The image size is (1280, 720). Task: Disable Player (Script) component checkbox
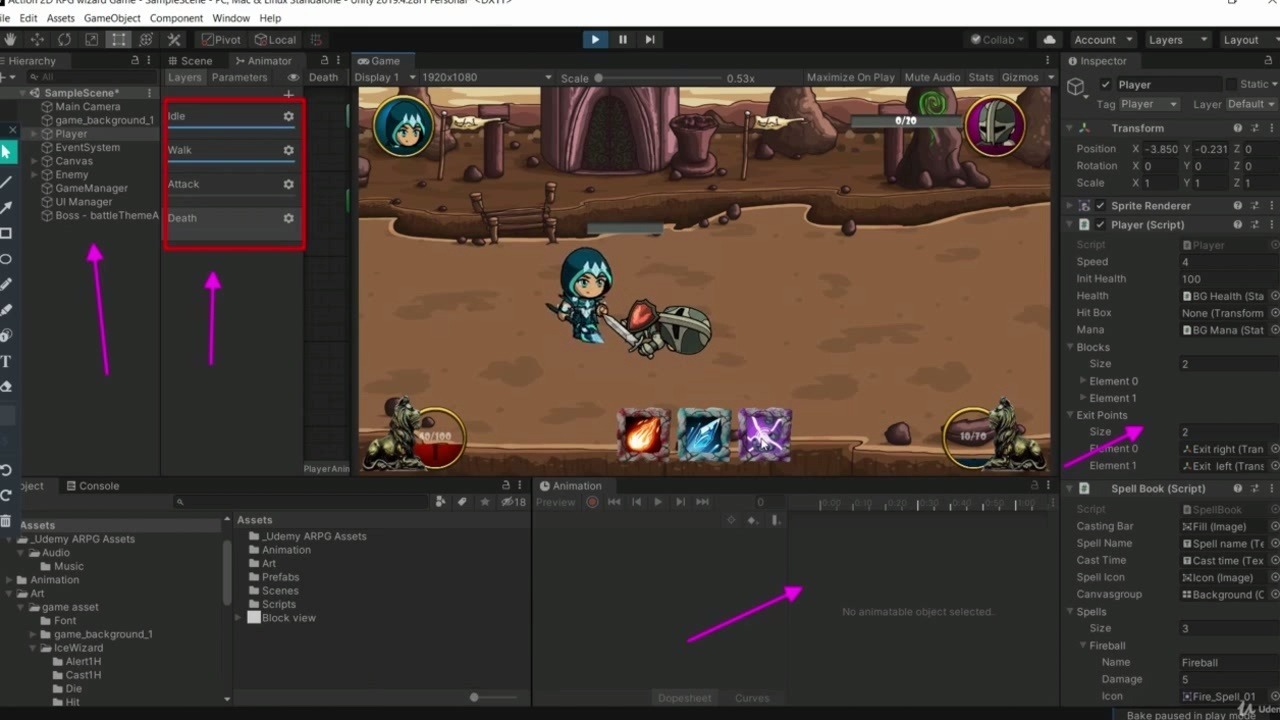[x=1100, y=225]
